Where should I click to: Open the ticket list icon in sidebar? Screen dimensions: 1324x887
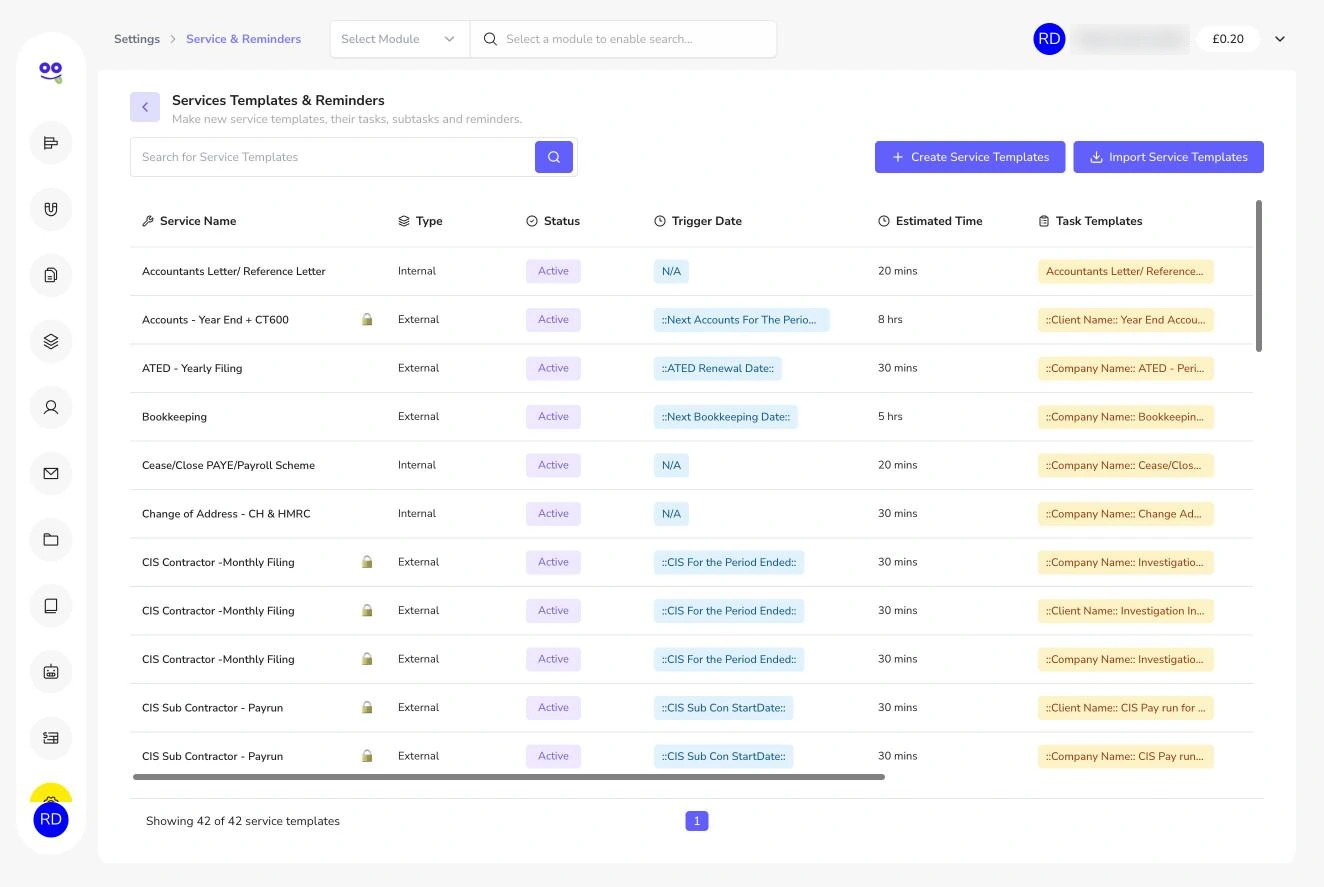click(x=51, y=738)
